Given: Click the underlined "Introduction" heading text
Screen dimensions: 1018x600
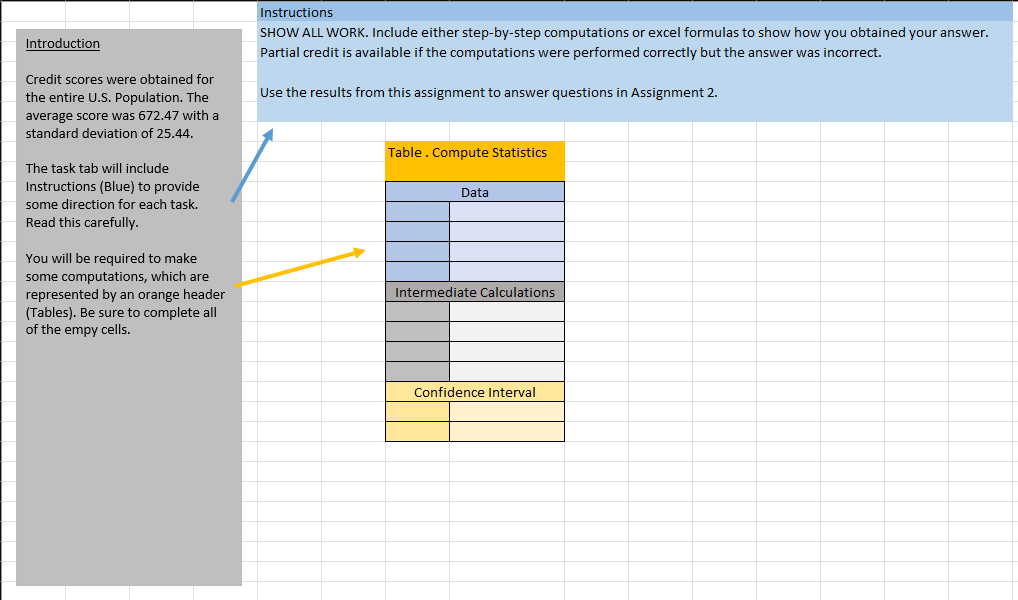Looking at the screenshot, I should coord(62,43).
